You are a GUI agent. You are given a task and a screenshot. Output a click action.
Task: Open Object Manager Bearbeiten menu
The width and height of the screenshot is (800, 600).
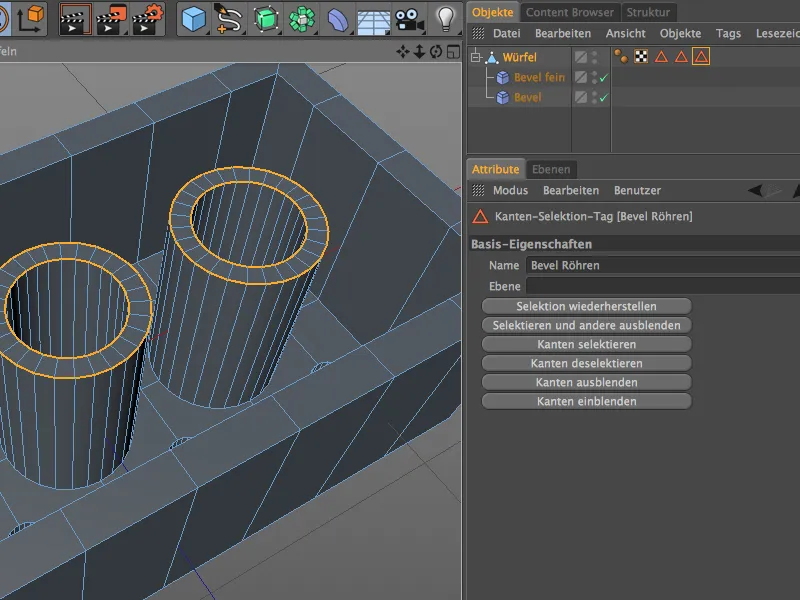click(563, 34)
